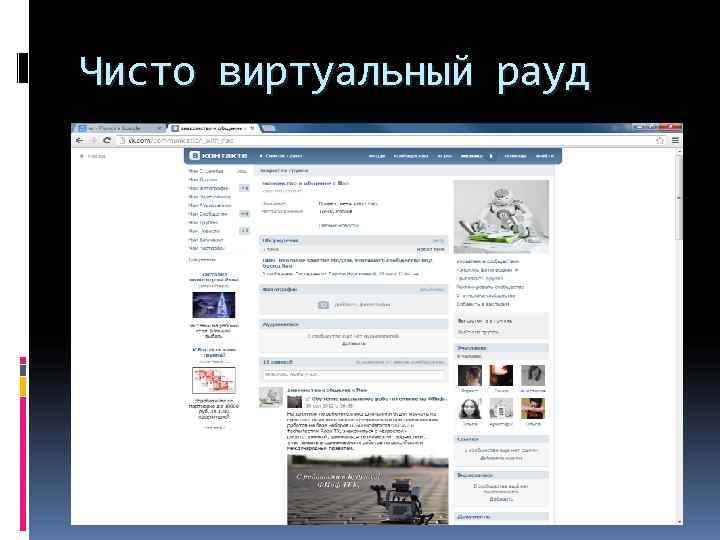Open люди in the VK header

point(377,156)
